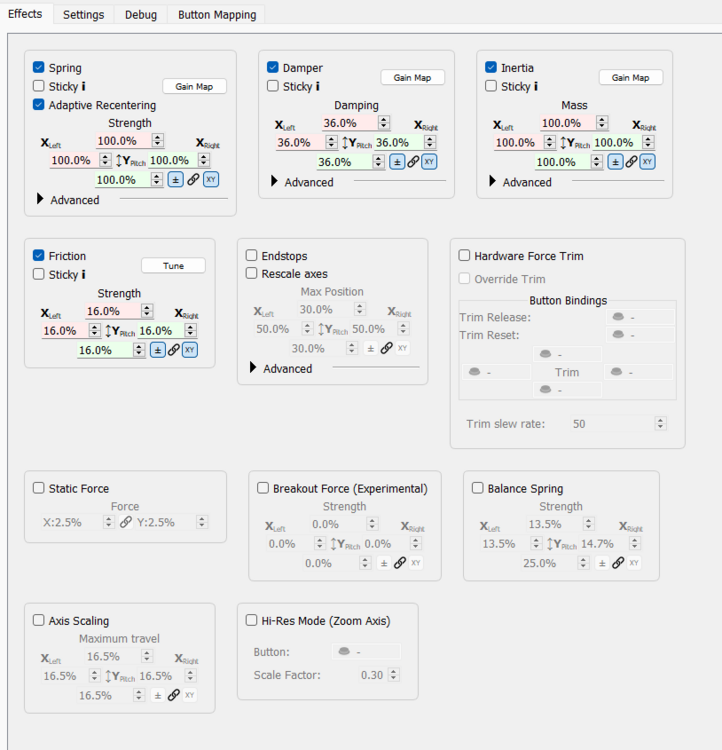This screenshot has width=722, height=750.
Task: Click the Friction Tune button
Action: (x=173, y=266)
